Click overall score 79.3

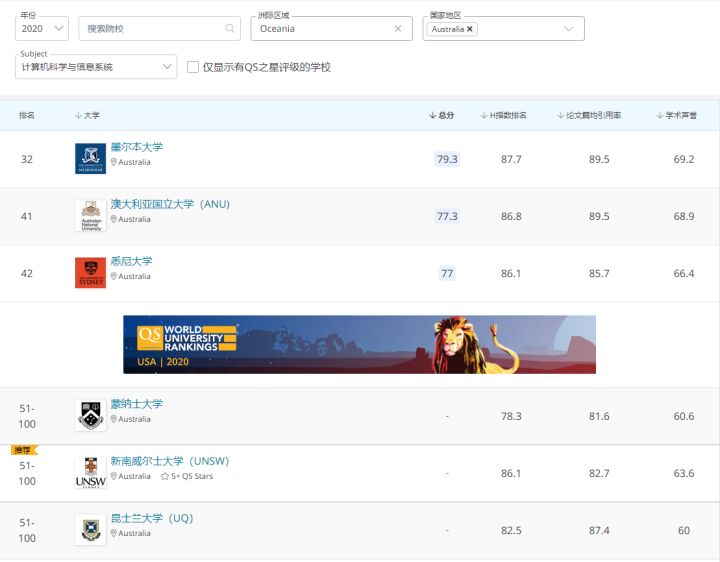[447, 159]
